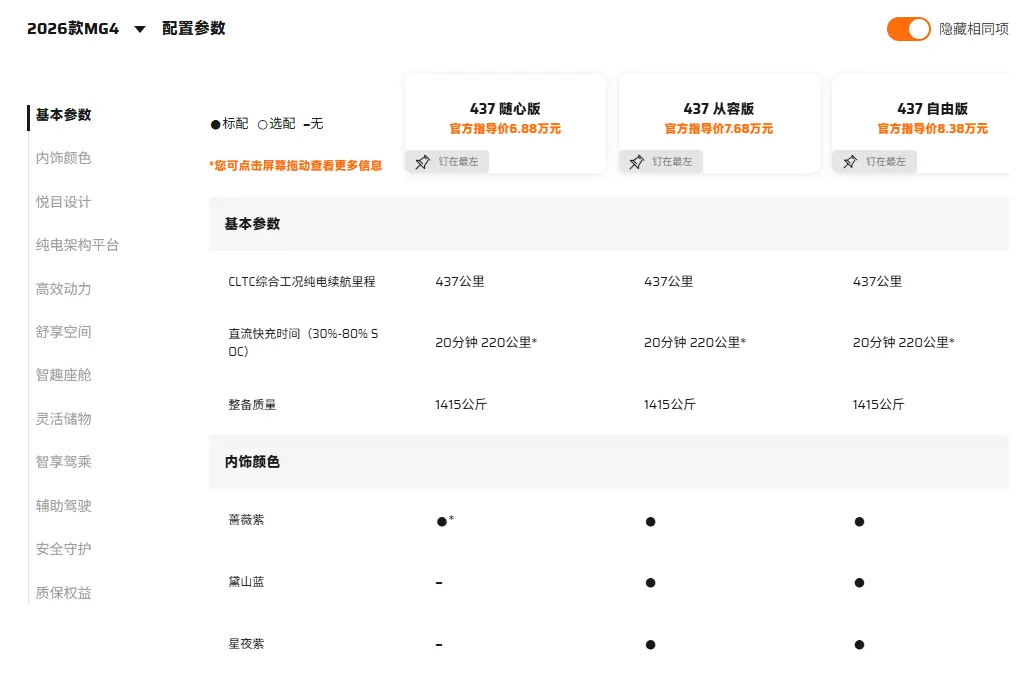Click price 官方指导价8.38万元
Viewport: 1027px width, 673px height.
[x=933, y=128]
